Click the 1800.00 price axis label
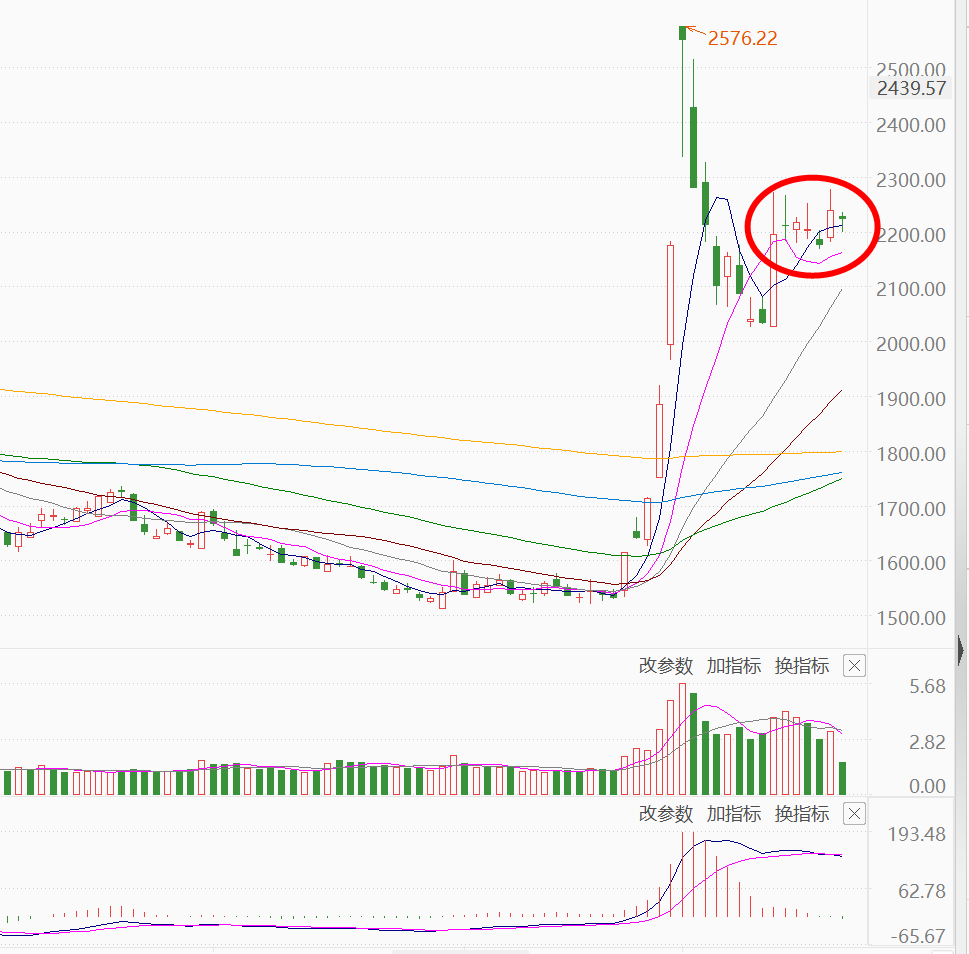This screenshot has height=954, width=969. [911, 454]
